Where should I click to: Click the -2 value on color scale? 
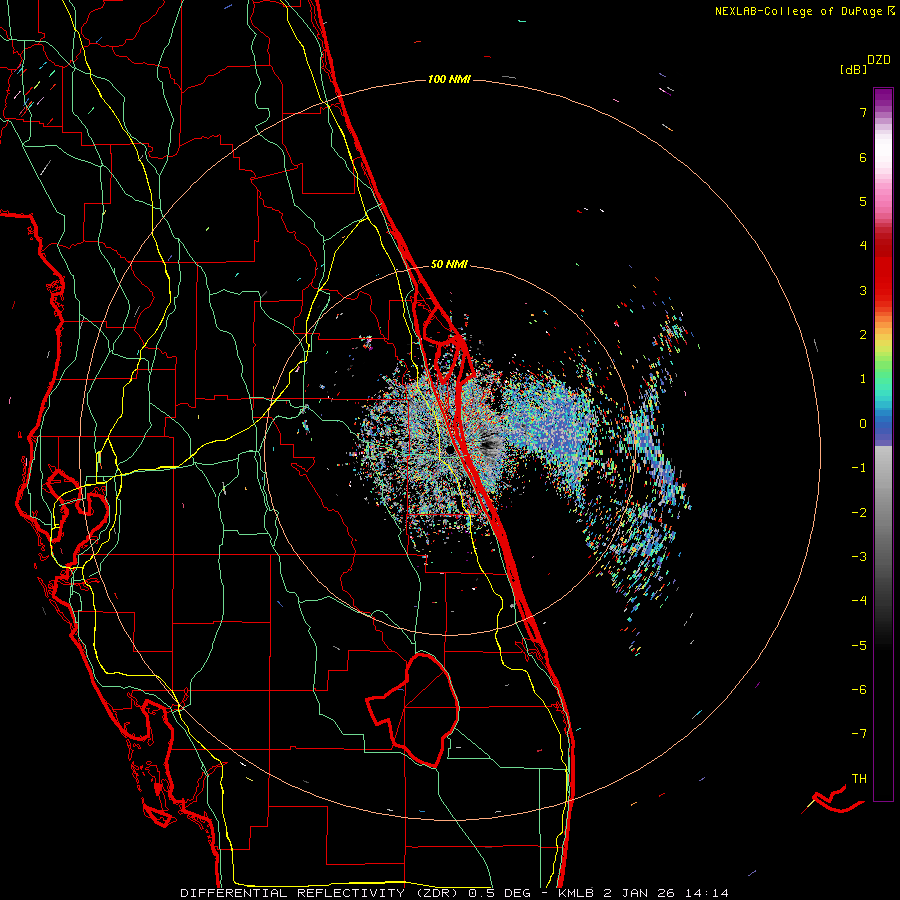pyautogui.click(x=859, y=512)
